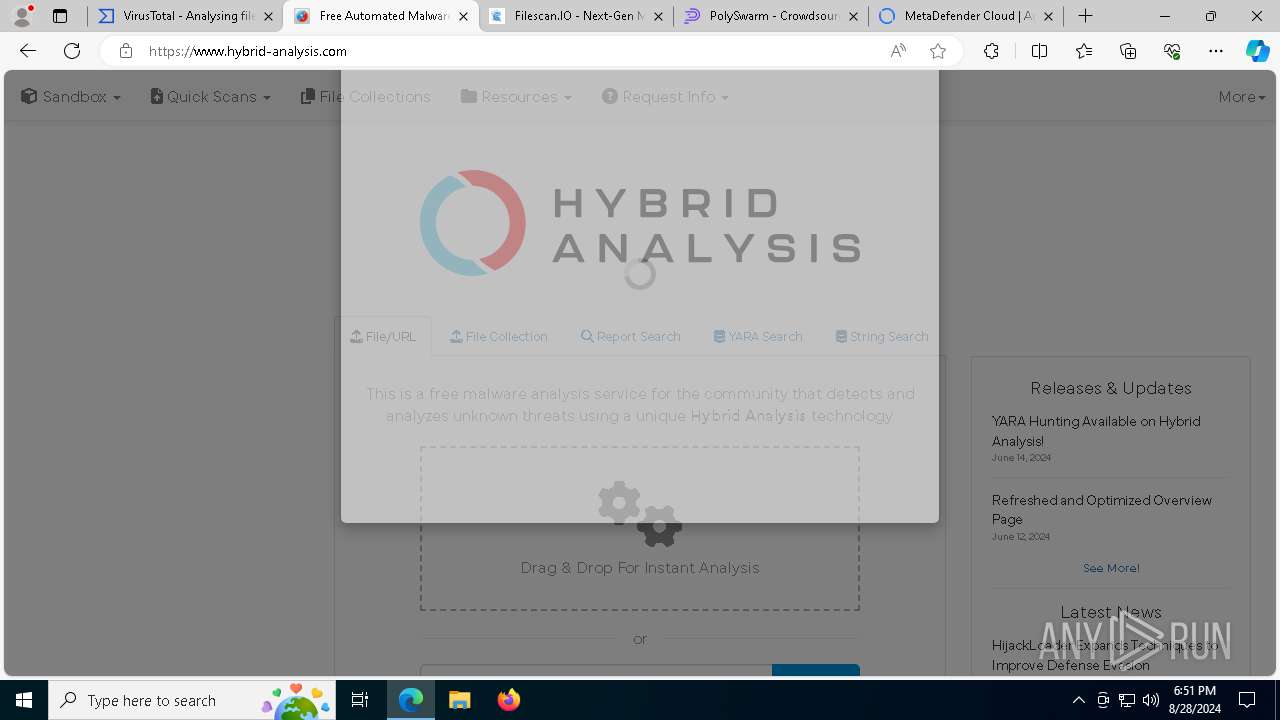Open a new browser tab
Screen dimensions: 1280x720
point(1085,16)
